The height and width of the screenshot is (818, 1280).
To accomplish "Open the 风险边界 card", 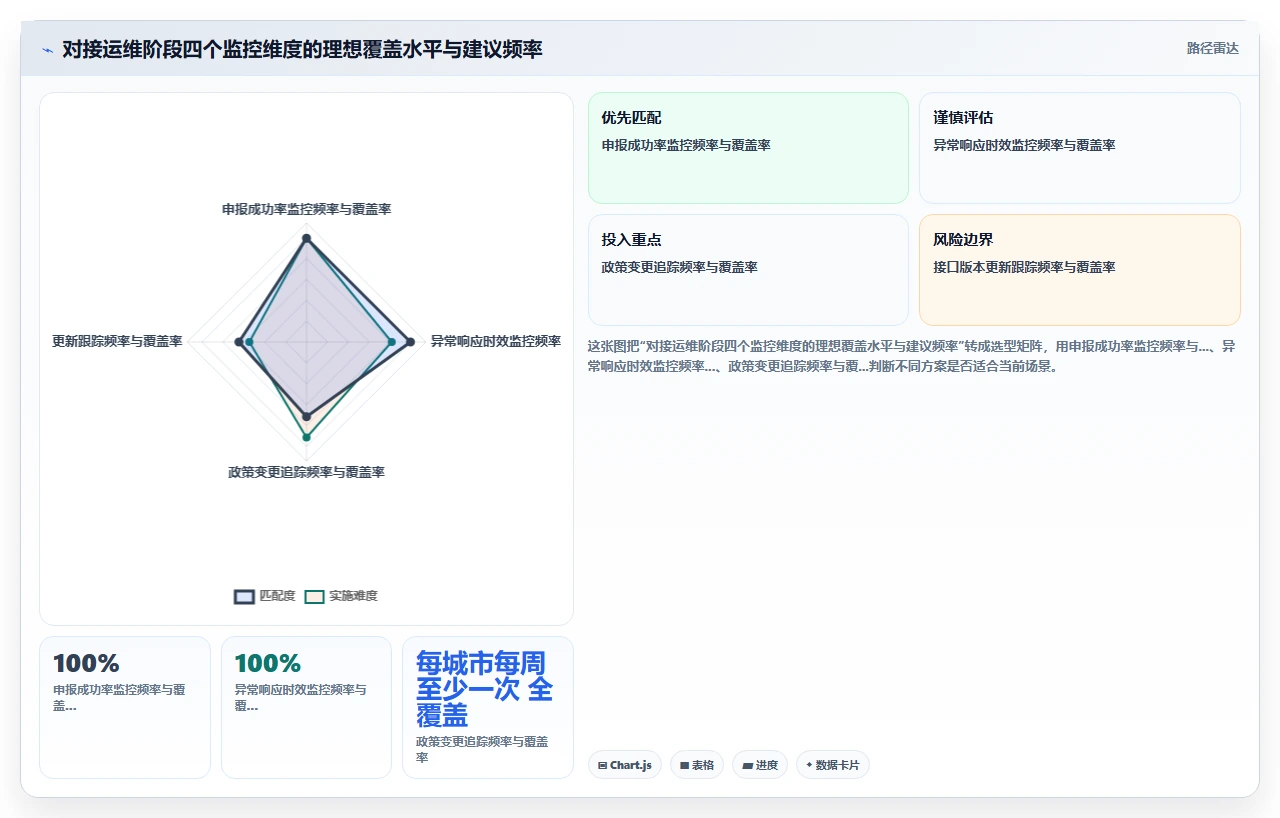I will tap(1080, 270).
